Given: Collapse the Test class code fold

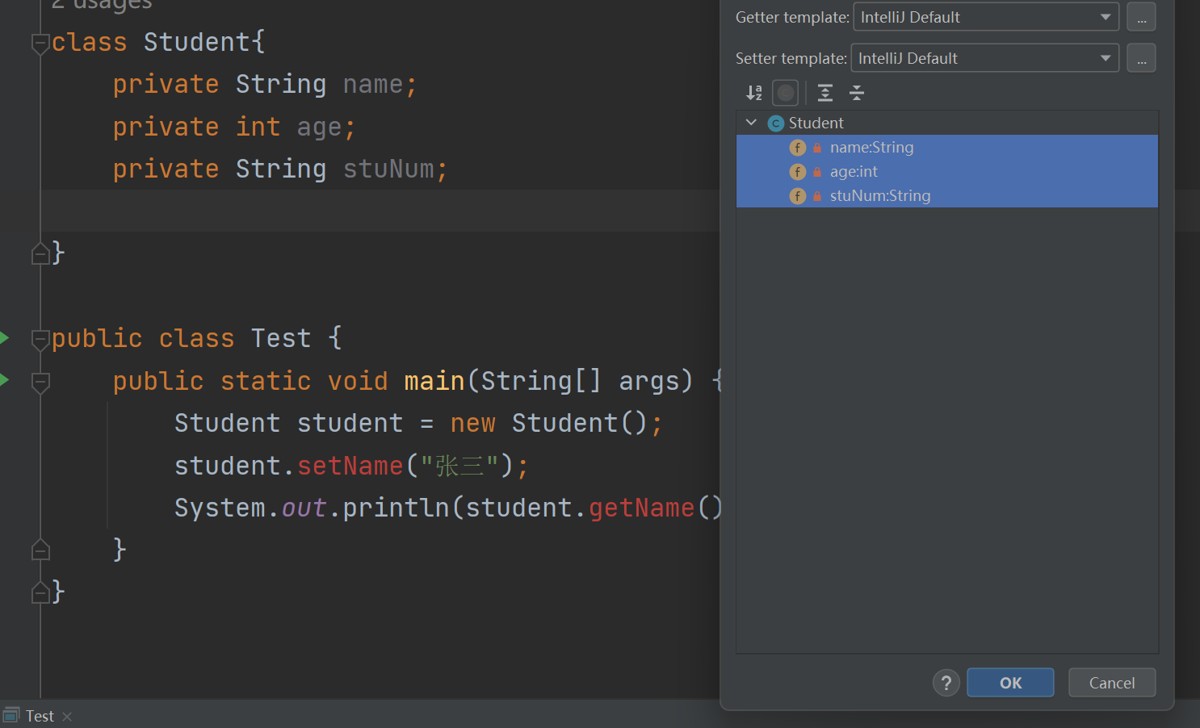Looking at the screenshot, I should tap(40, 339).
